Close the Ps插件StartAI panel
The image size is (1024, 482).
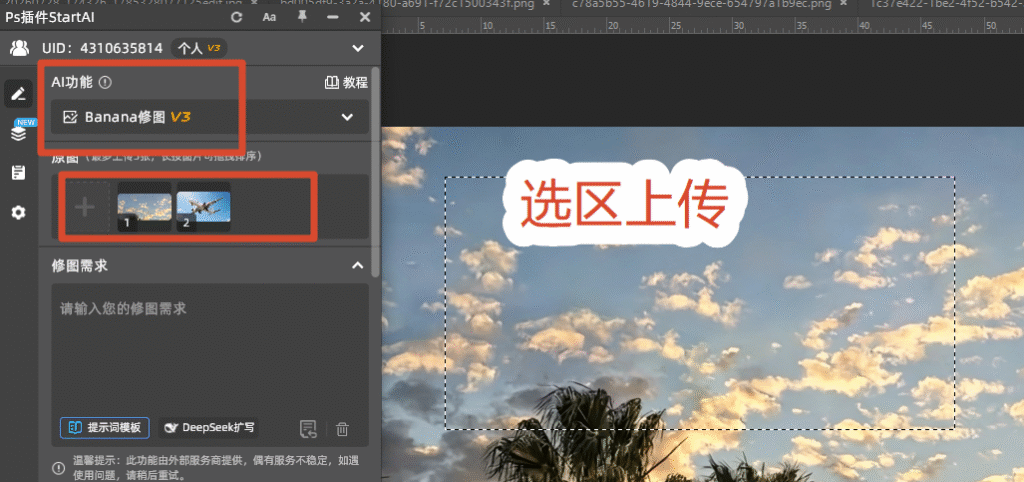365,17
